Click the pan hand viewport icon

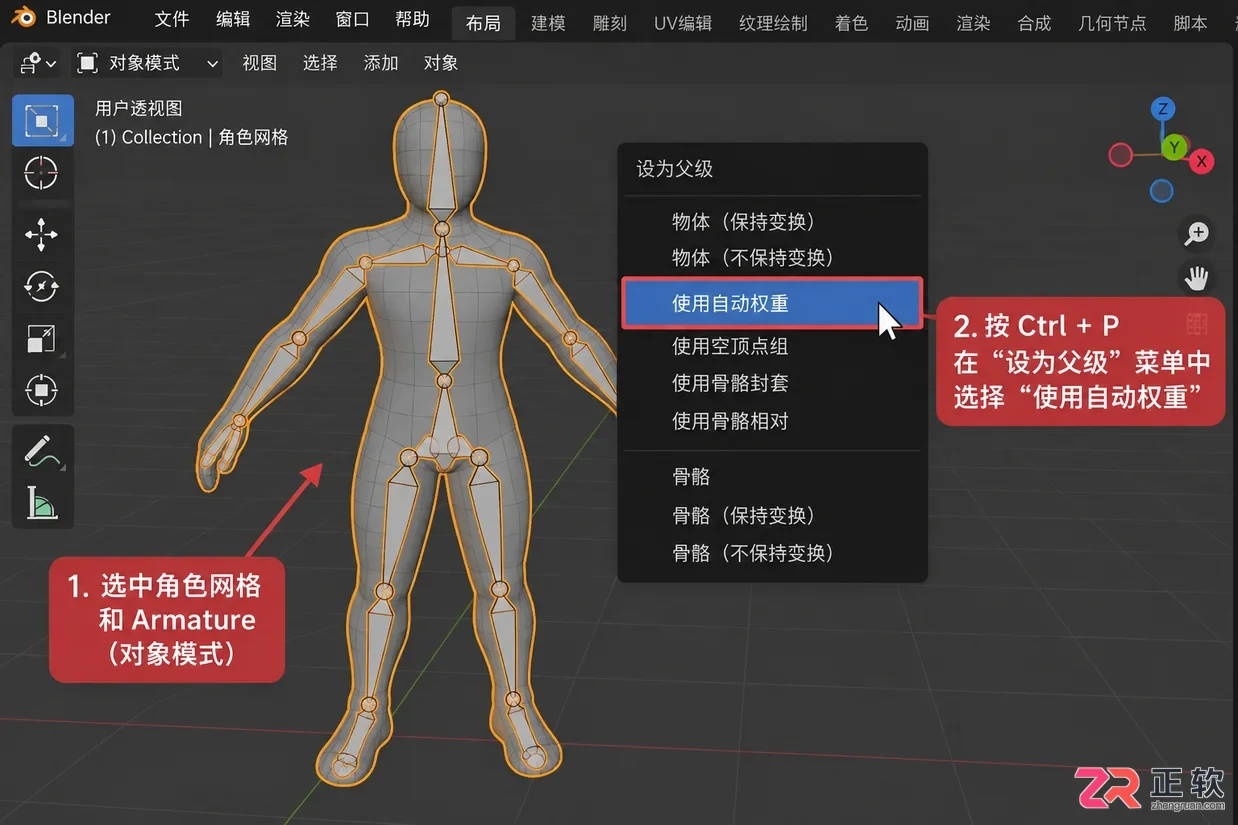(1197, 279)
